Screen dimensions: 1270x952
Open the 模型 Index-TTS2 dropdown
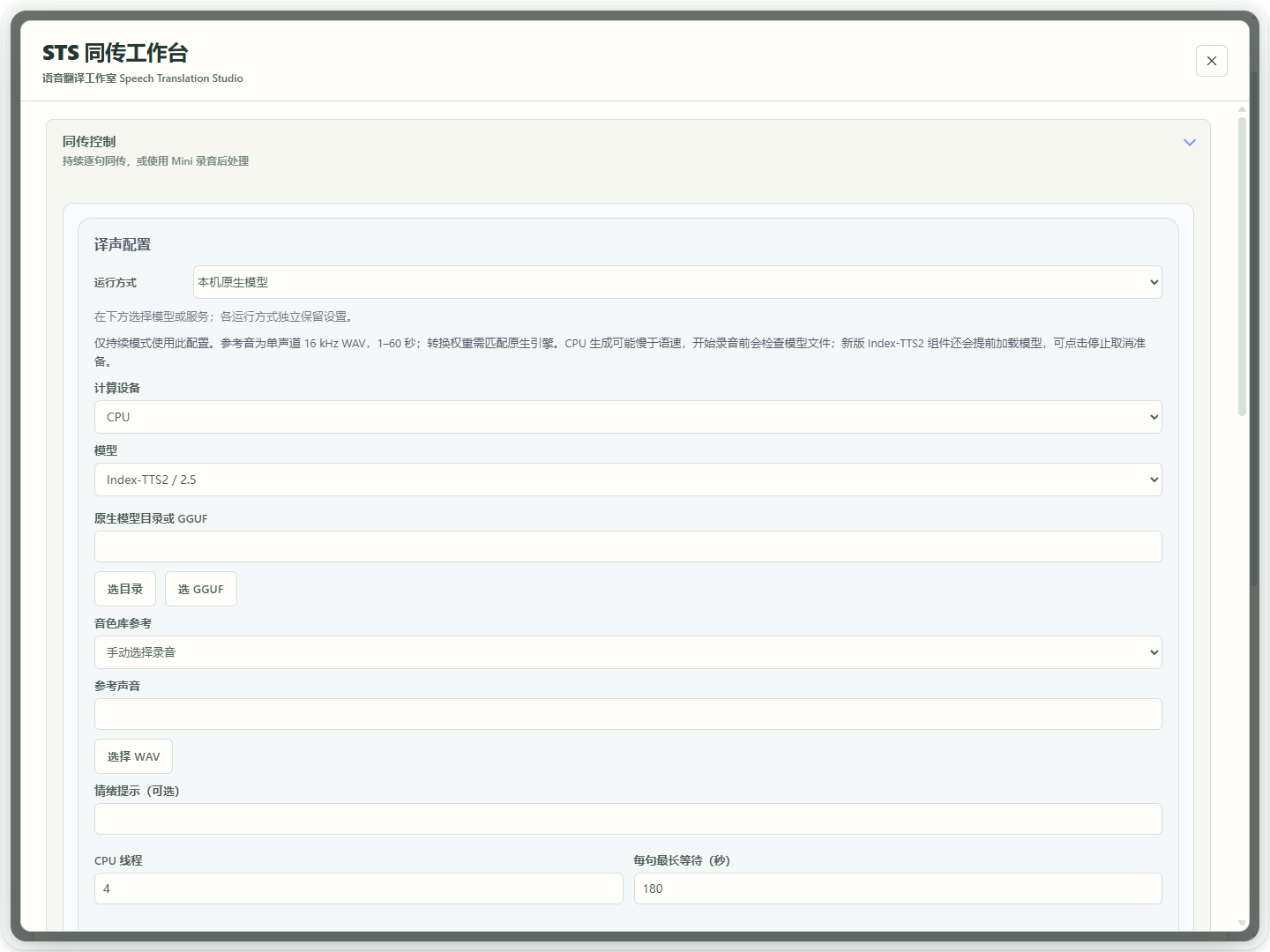tap(628, 480)
